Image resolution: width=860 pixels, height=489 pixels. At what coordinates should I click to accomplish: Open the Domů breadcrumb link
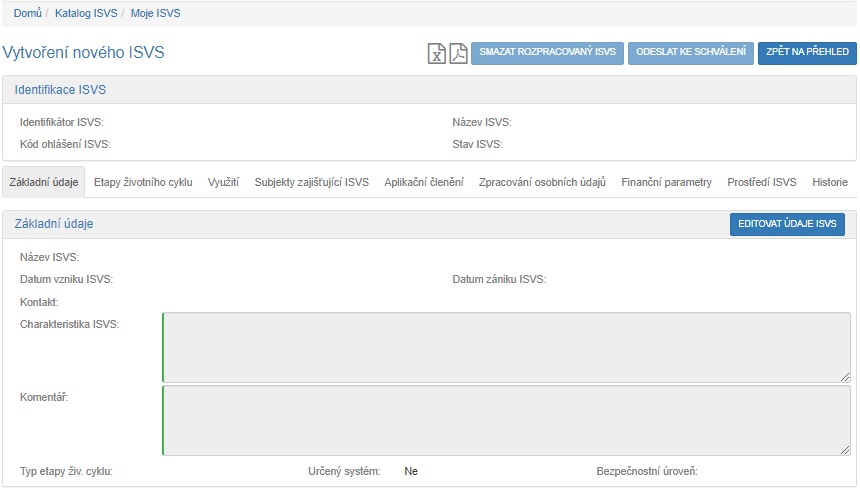[27, 13]
